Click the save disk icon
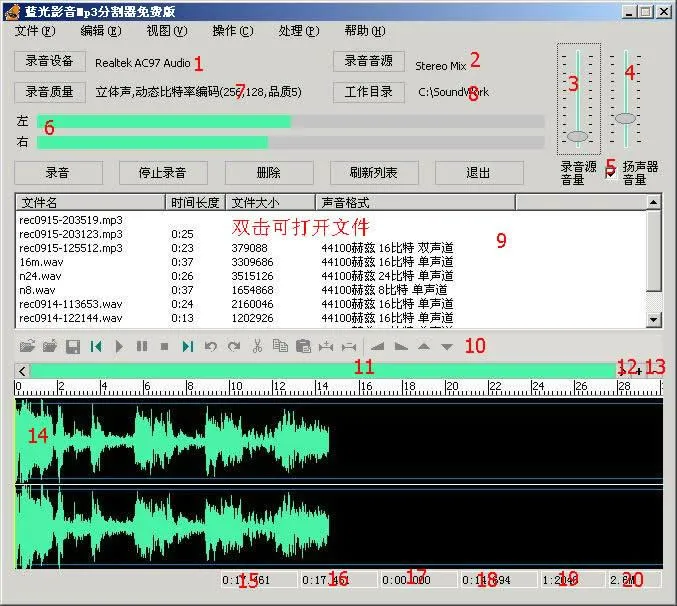 click(73, 346)
